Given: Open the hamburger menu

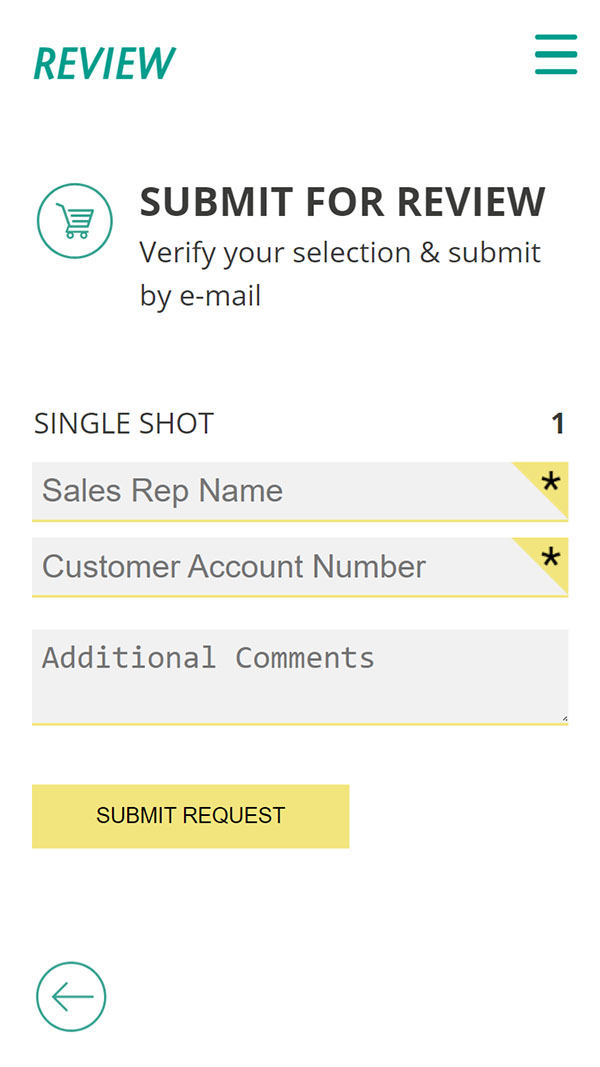Looking at the screenshot, I should coord(556,54).
